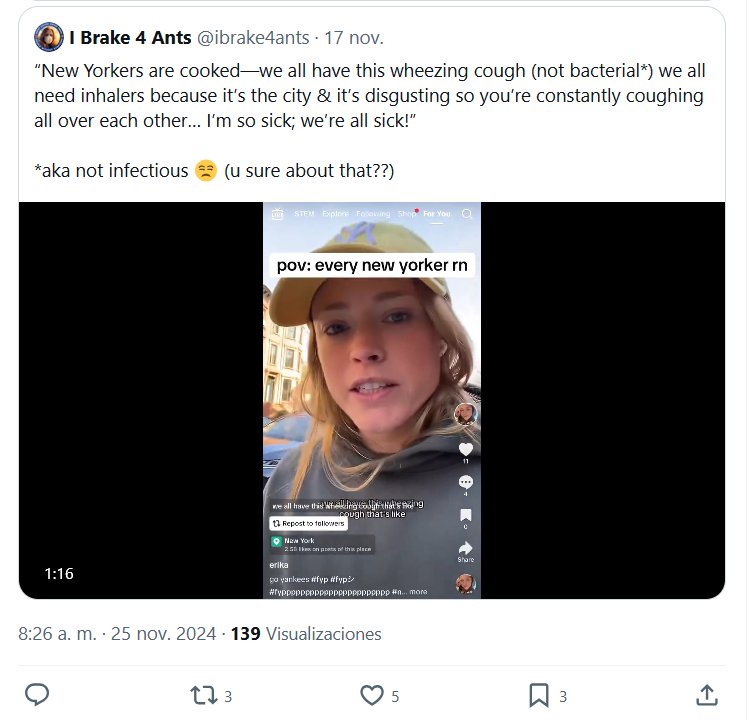Open the @ibrake4ants handle link
Image resolution: width=752 pixels, height=720 pixels.
coord(253,38)
